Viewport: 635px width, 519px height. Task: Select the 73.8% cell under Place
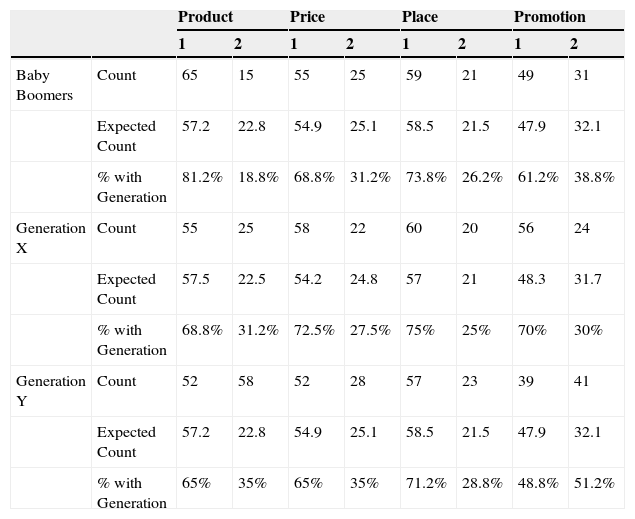(425, 178)
